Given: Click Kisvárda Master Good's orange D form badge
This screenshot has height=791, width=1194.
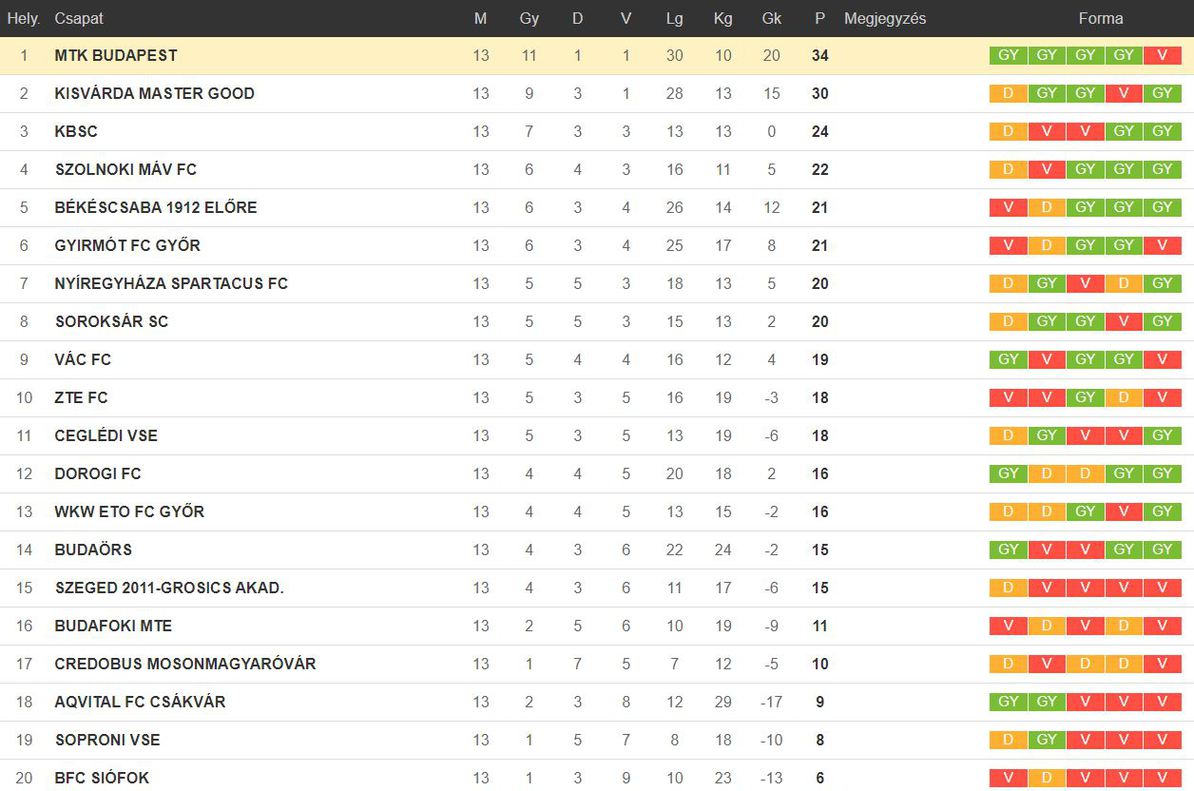Looking at the screenshot, I should click(x=1008, y=94).
